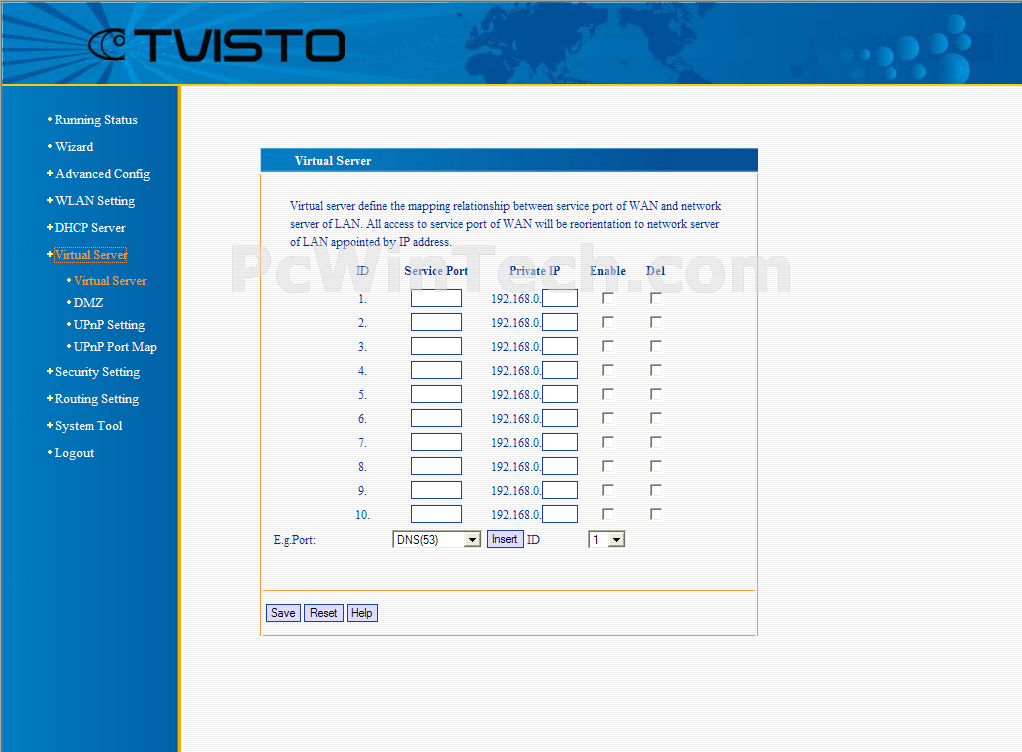
Task: Click the Private IP field in row 1
Action: pyautogui.click(x=560, y=298)
